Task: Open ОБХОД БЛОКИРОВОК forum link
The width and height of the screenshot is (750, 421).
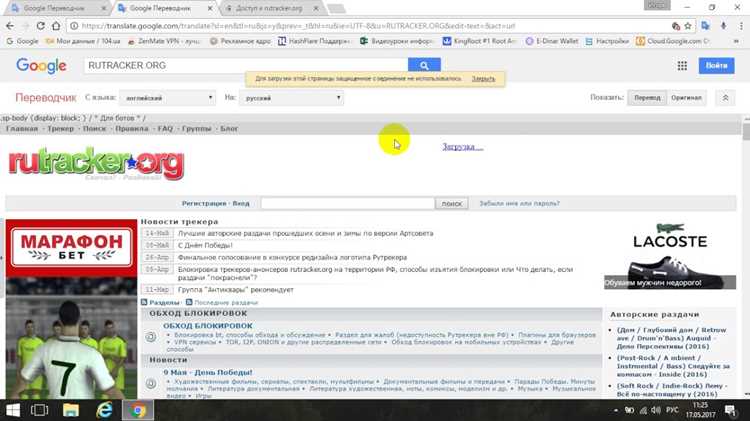Action: tap(208, 326)
